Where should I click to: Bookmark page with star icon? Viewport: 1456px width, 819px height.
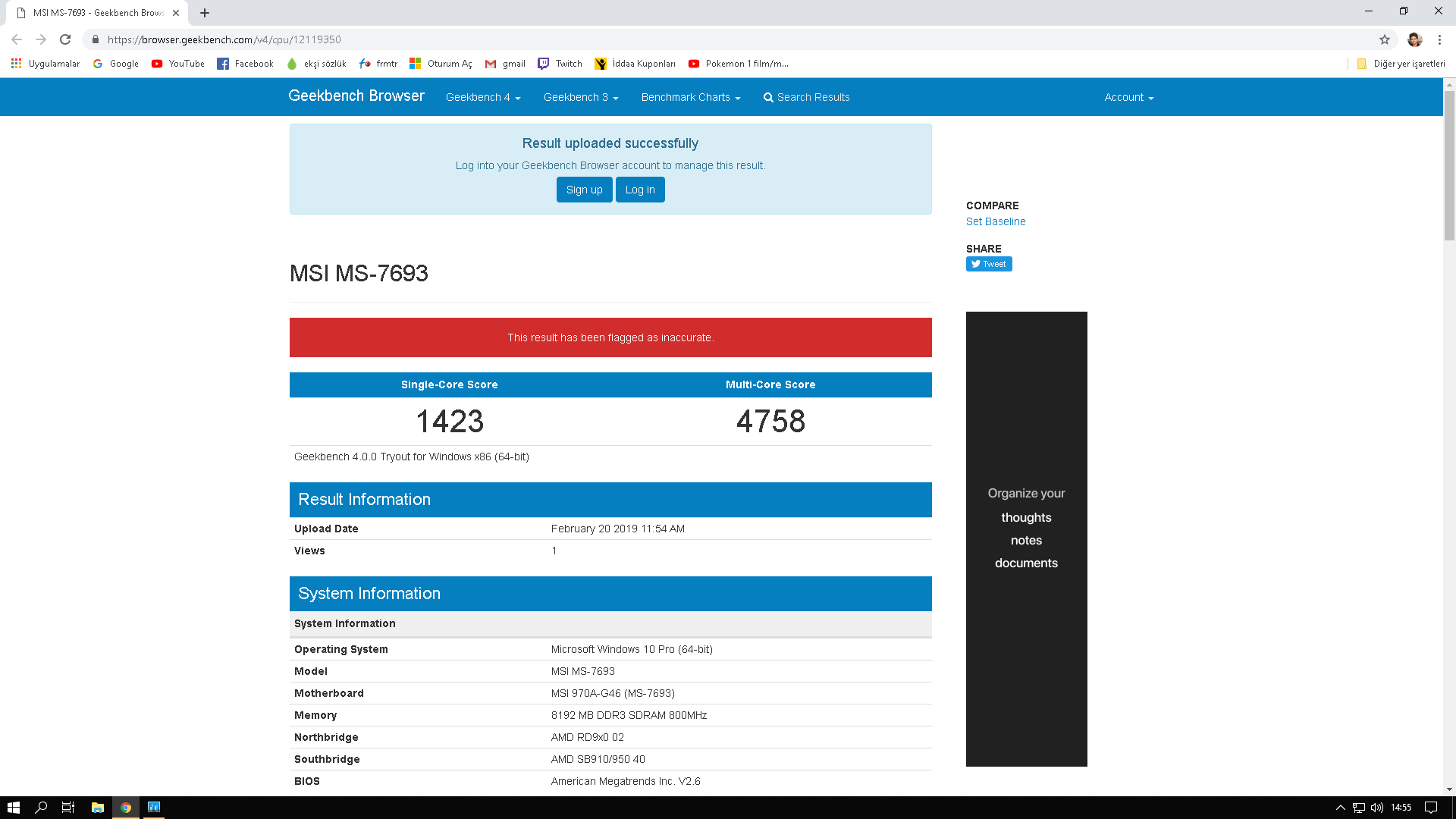pyautogui.click(x=1385, y=39)
